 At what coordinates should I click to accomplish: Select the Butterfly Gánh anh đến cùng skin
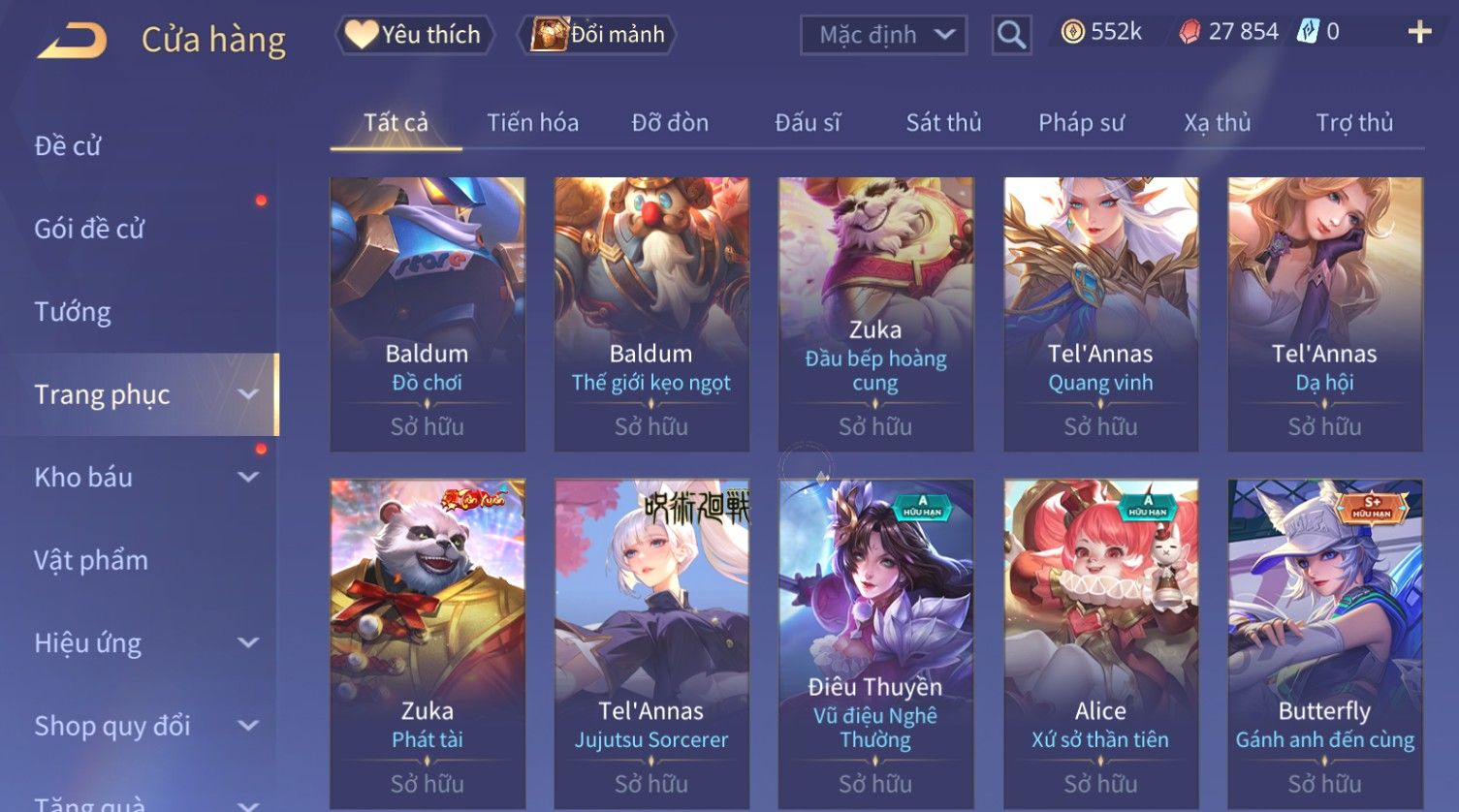tap(1325, 643)
